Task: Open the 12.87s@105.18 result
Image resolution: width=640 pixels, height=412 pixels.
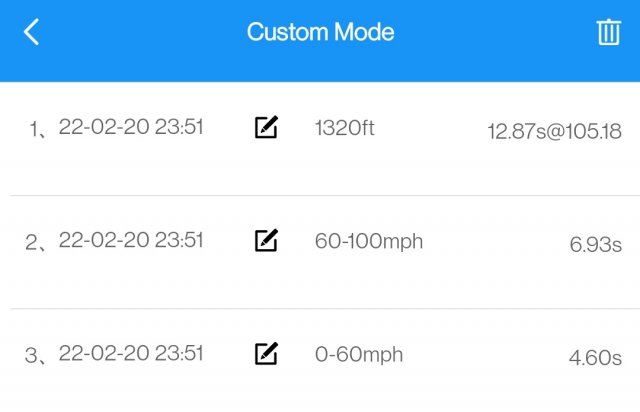Action: coord(554,131)
